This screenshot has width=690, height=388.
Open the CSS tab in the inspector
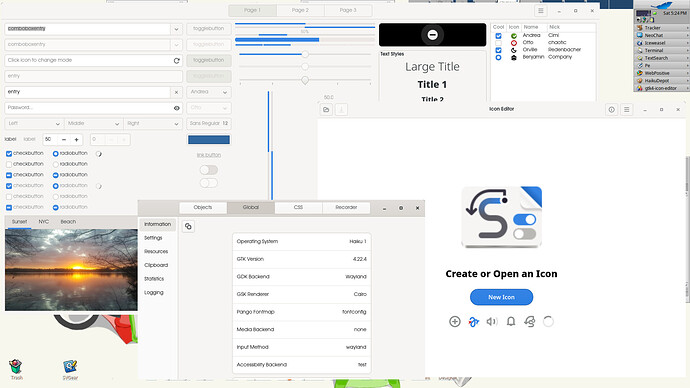click(298, 207)
